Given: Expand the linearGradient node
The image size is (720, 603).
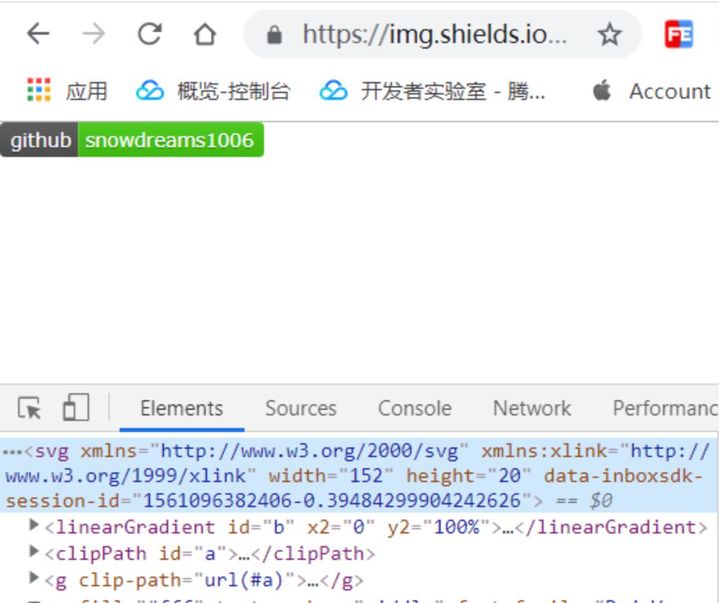Looking at the screenshot, I should [x=33, y=524].
